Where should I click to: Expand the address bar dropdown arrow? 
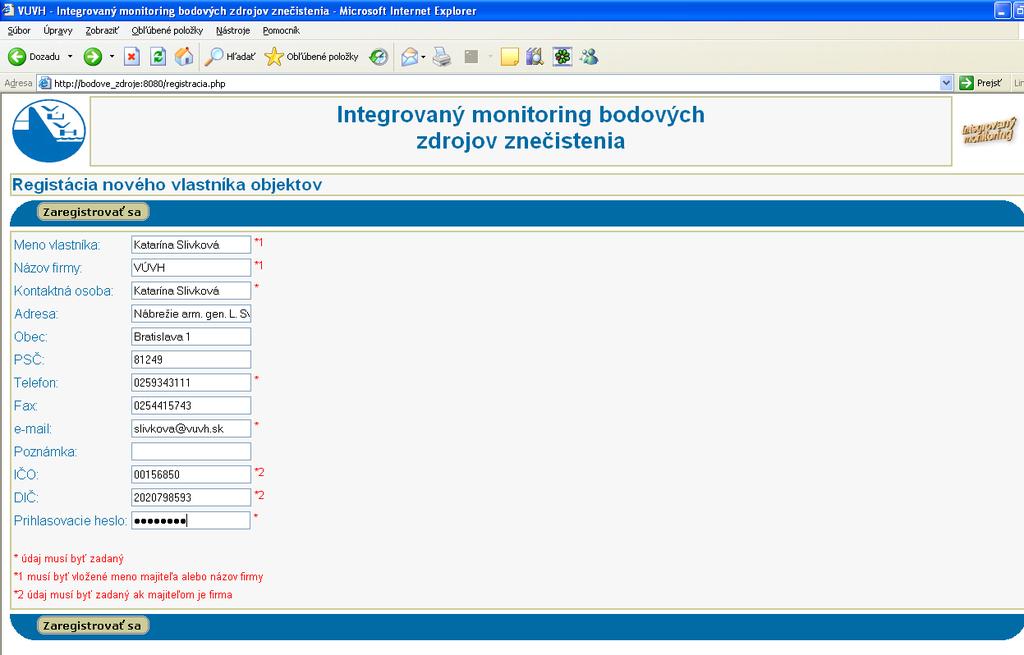pyautogui.click(x=946, y=83)
